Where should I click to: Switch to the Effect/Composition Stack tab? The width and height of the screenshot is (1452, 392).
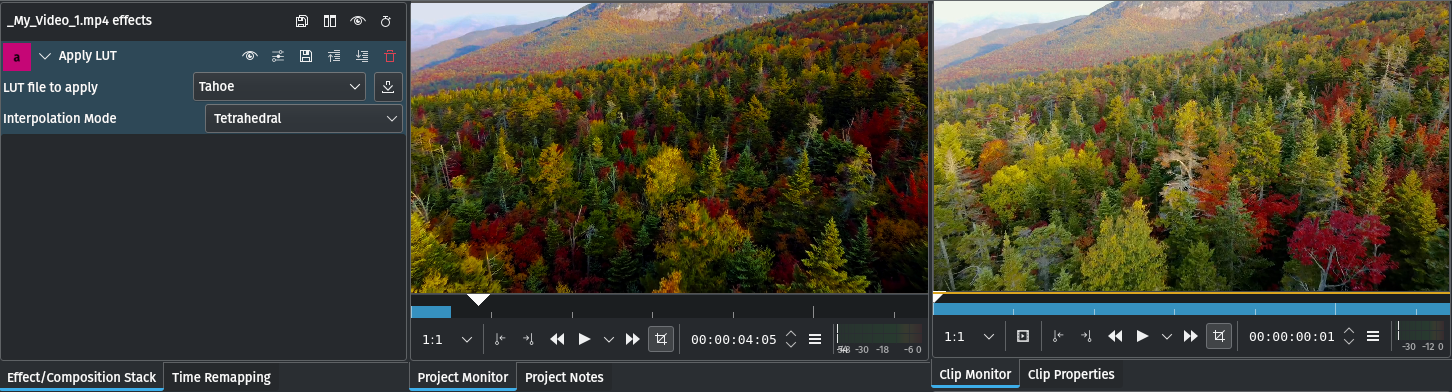tap(82, 377)
